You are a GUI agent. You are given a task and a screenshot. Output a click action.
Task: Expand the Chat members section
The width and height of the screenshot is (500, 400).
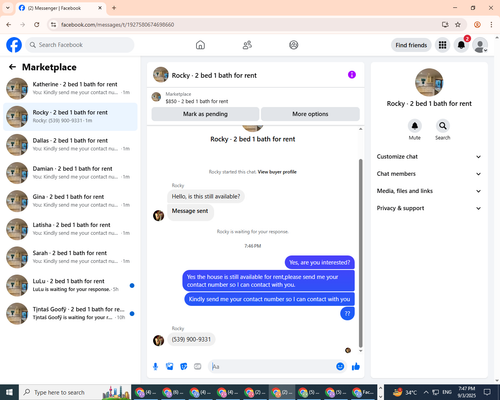[x=429, y=174]
